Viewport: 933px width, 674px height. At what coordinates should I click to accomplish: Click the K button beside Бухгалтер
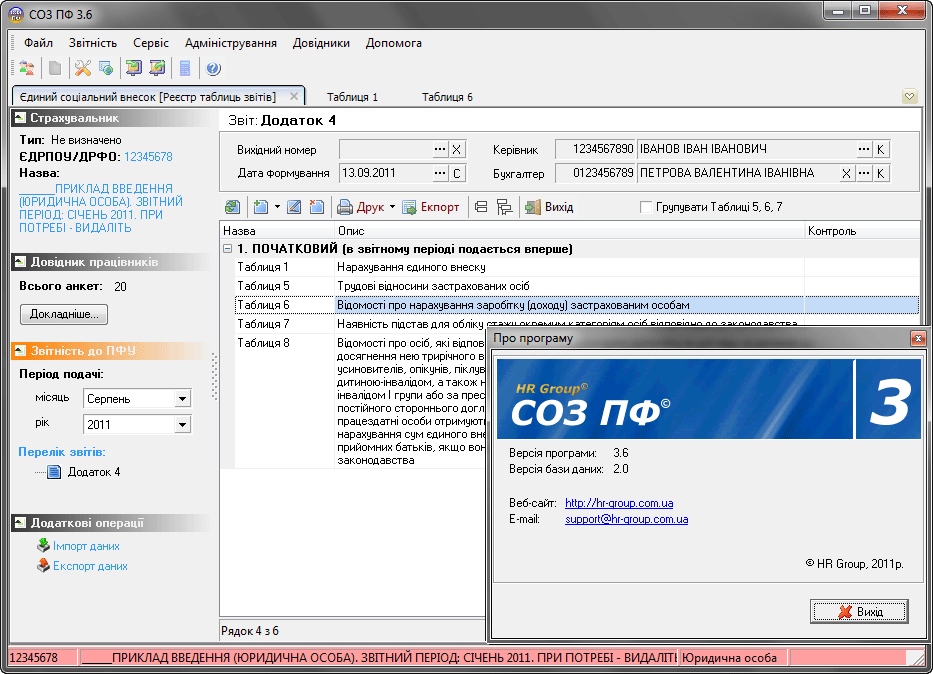pyautogui.click(x=881, y=173)
